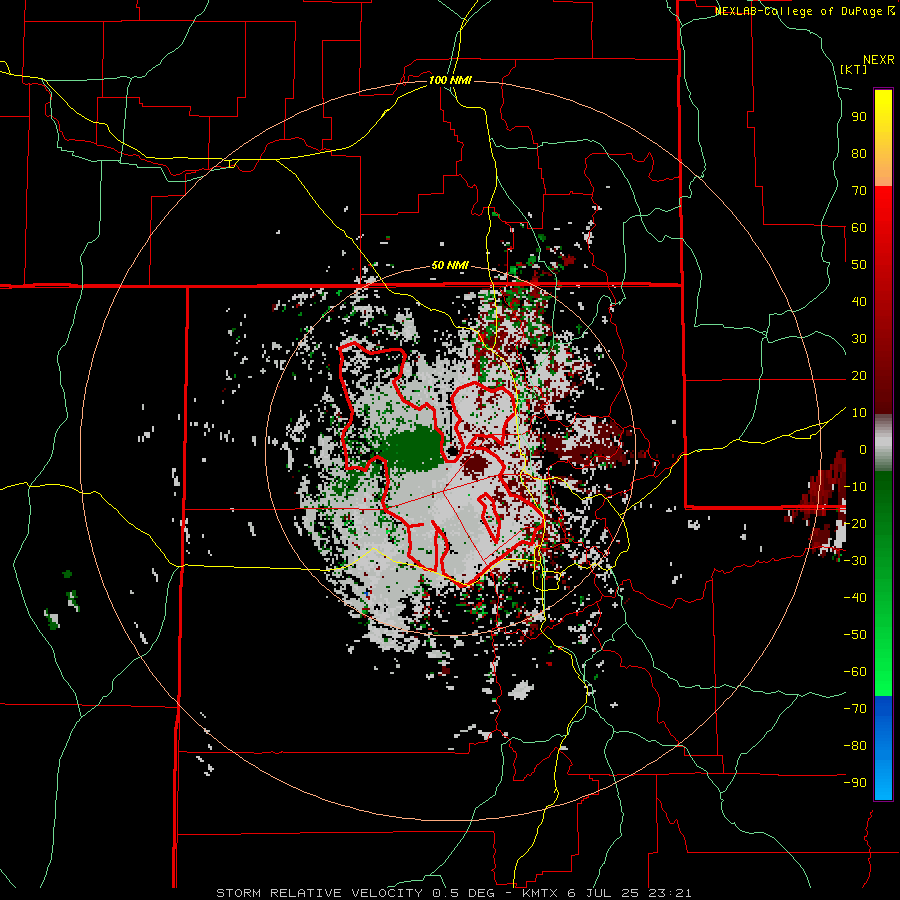Click the -70 value on velocity scale
The width and height of the screenshot is (900, 900).
[855, 708]
